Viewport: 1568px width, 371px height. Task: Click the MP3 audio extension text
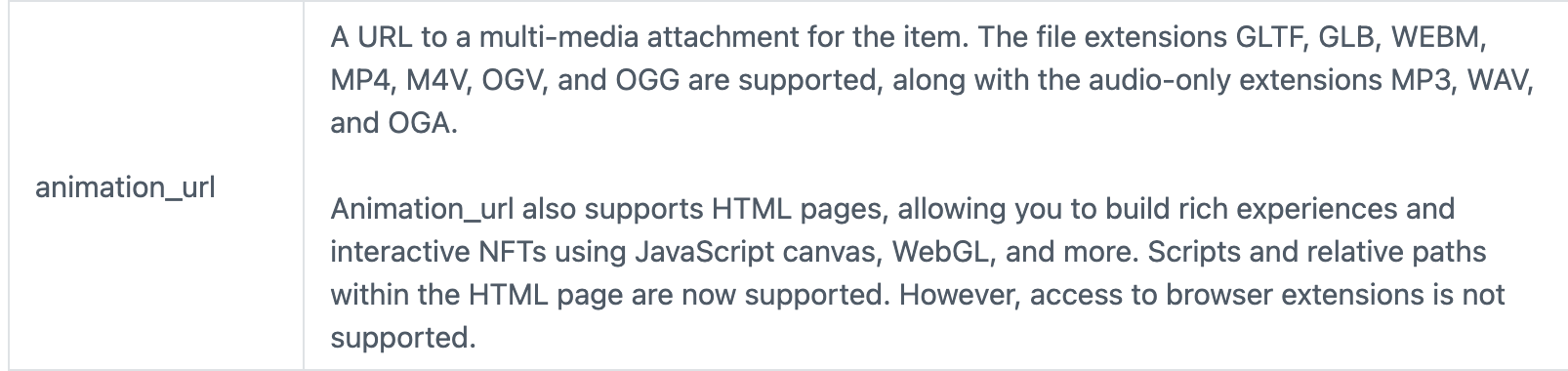pos(1420,80)
